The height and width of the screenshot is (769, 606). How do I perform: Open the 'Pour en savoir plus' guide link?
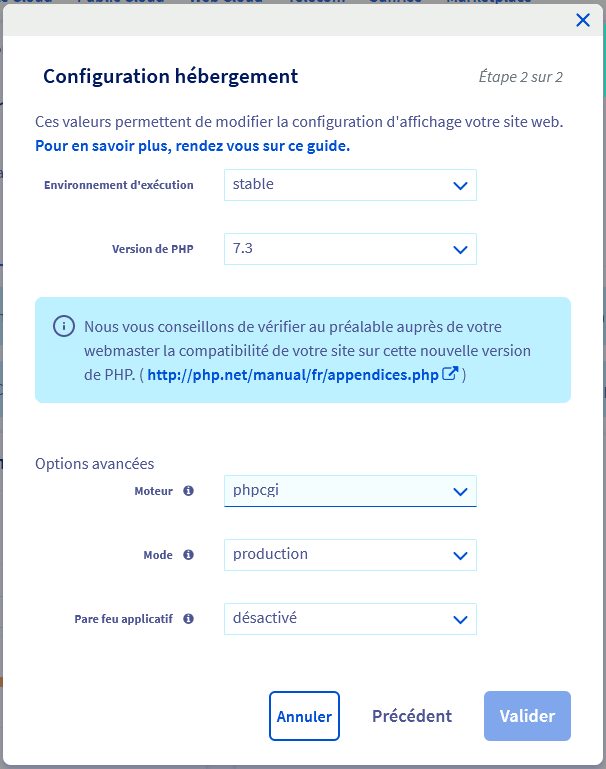[x=192, y=146]
